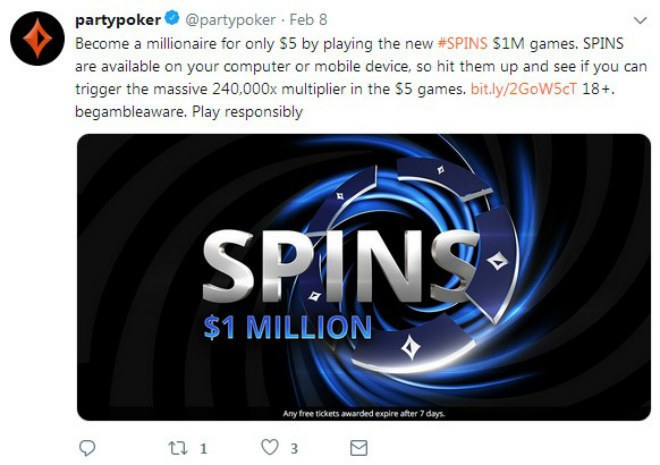The height and width of the screenshot is (465, 660).
Task: Click the partypoker profile avatar
Action: [38, 42]
